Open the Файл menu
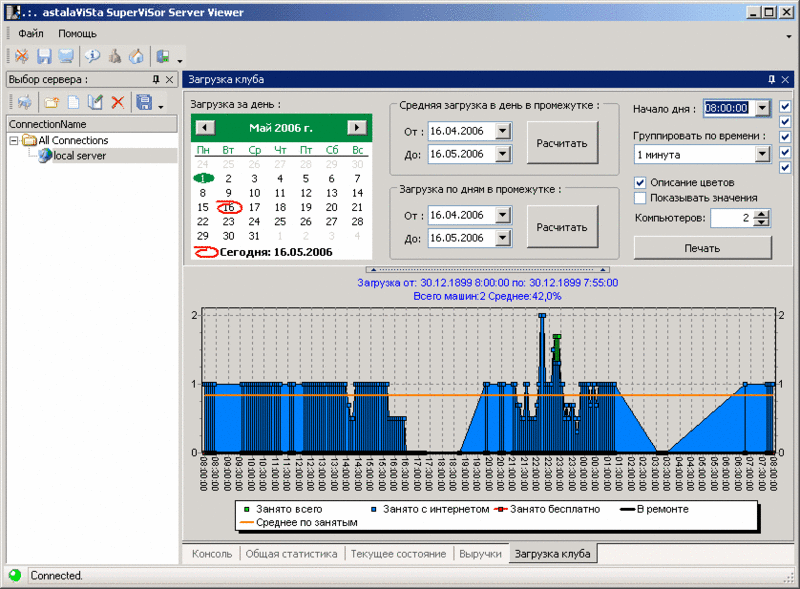Image resolution: width=800 pixels, height=589 pixels. (31, 34)
